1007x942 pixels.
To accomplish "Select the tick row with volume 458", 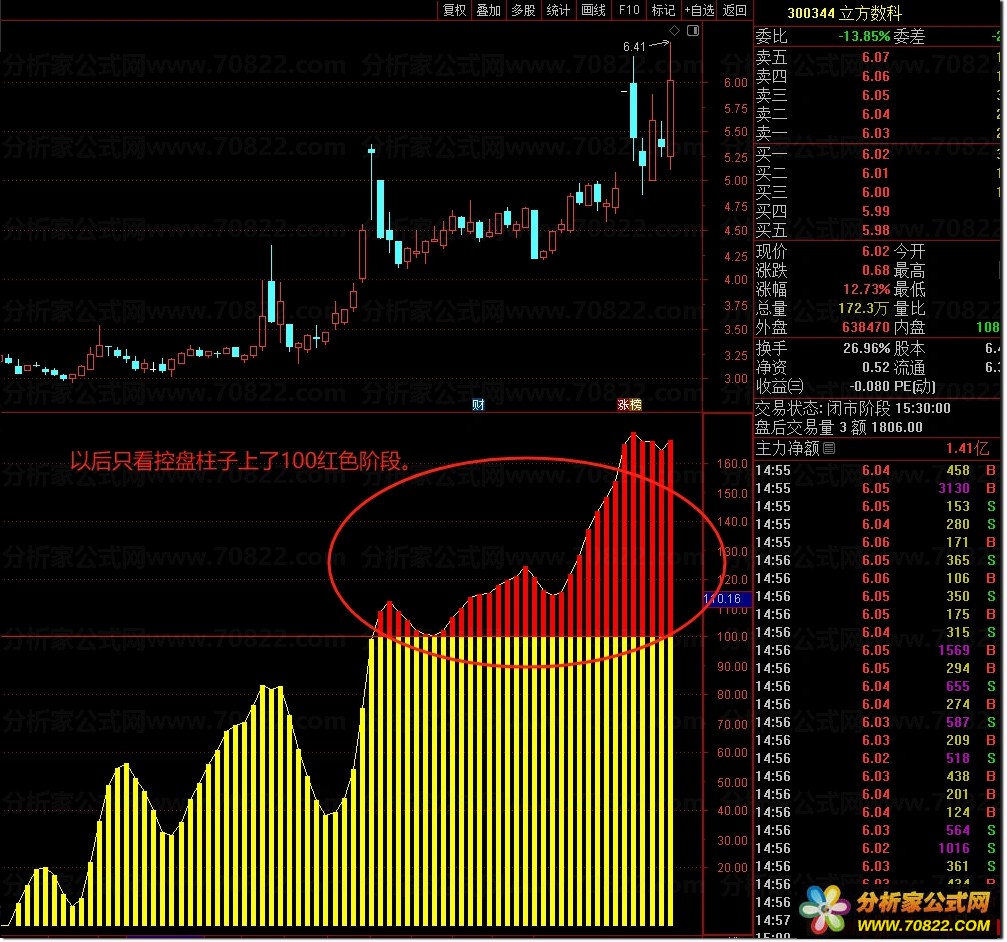I will coord(877,471).
